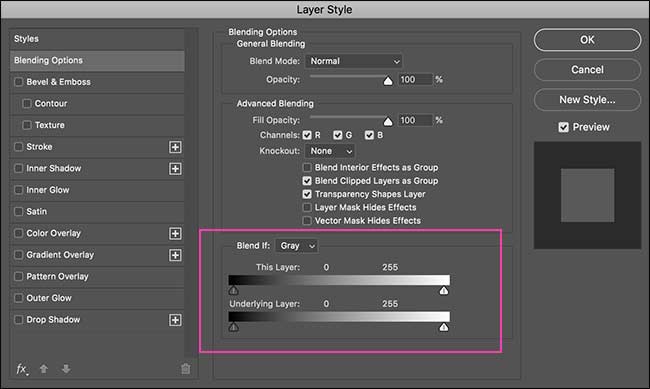
Task: Confirm with the OK button
Action: pyautogui.click(x=587, y=40)
